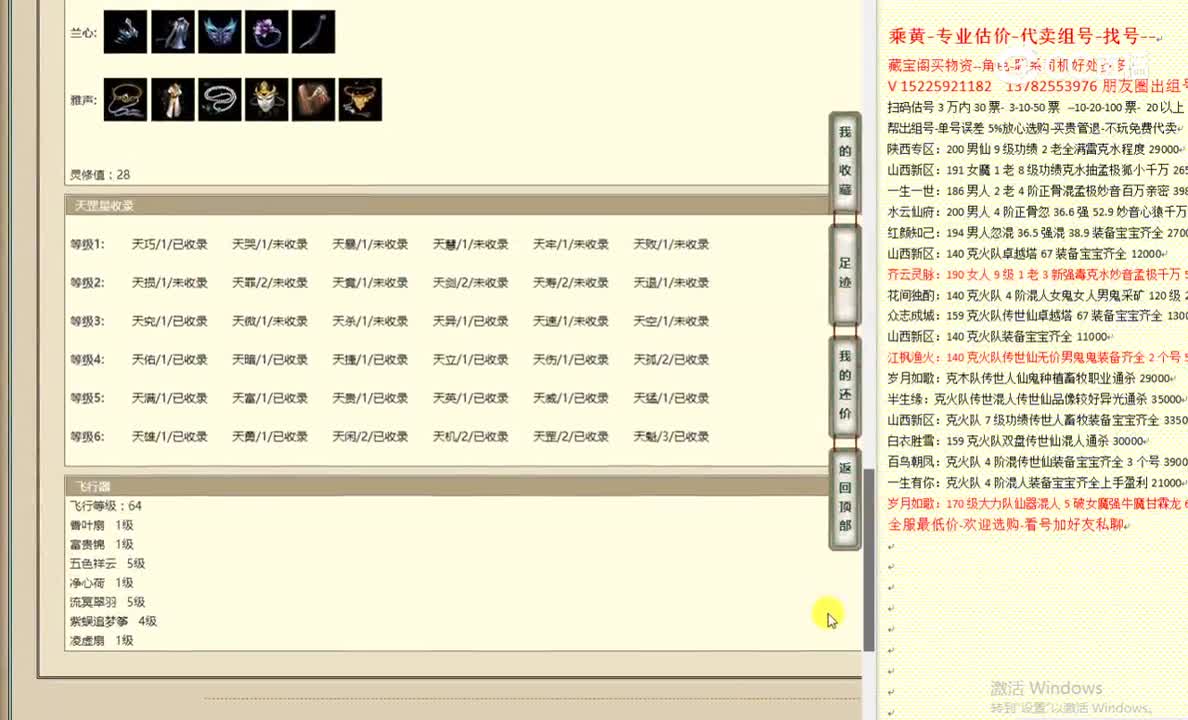Click the page vertical scrollbar thumb

869,559
